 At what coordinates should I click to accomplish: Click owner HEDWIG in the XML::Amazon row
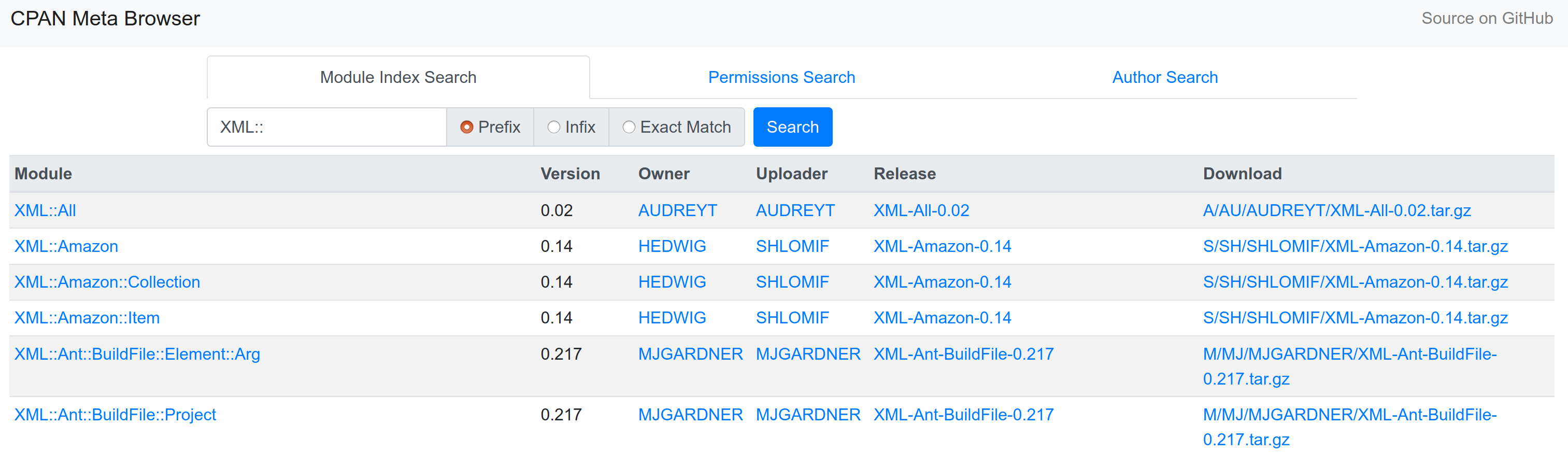[672, 247]
